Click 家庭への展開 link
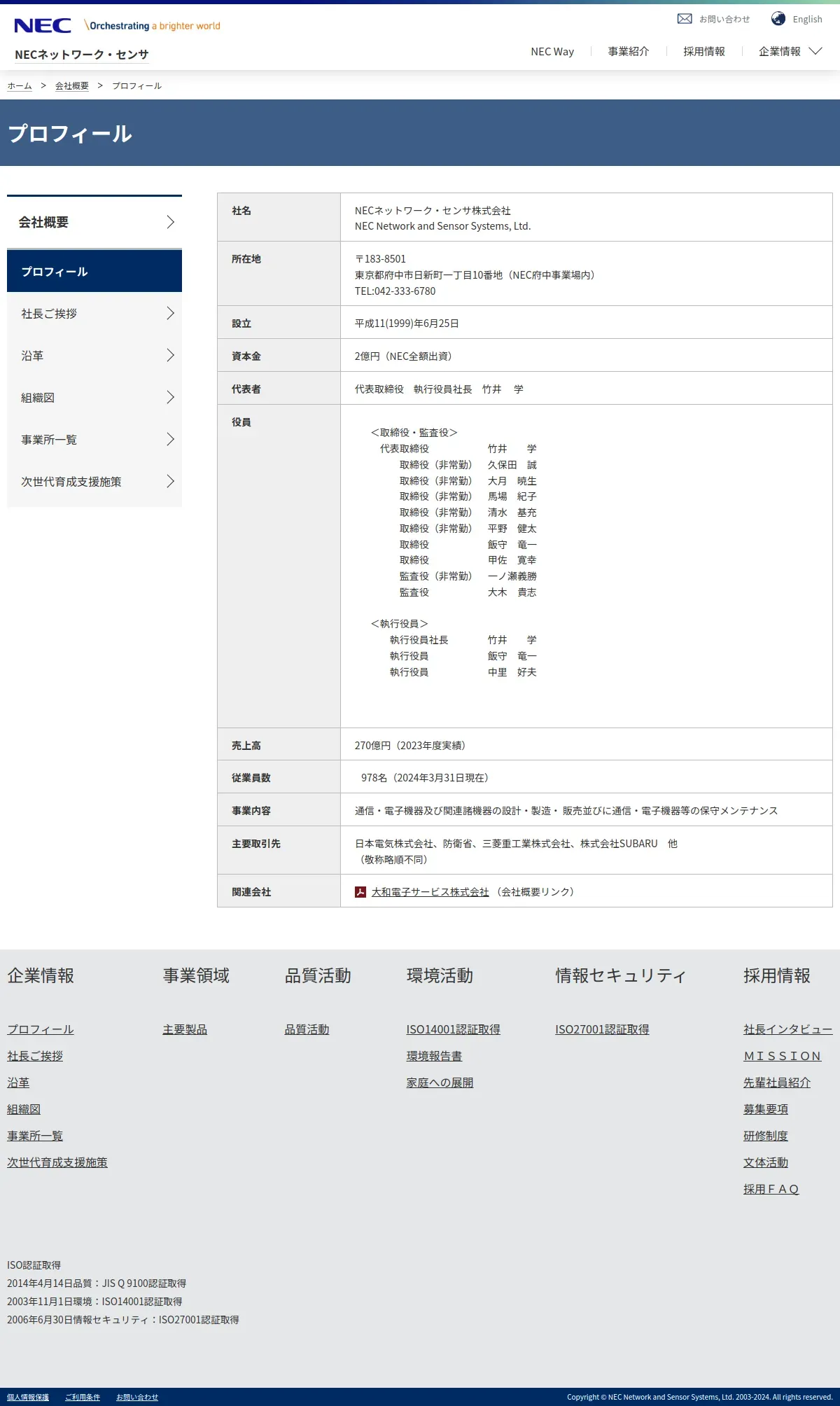 point(440,1082)
